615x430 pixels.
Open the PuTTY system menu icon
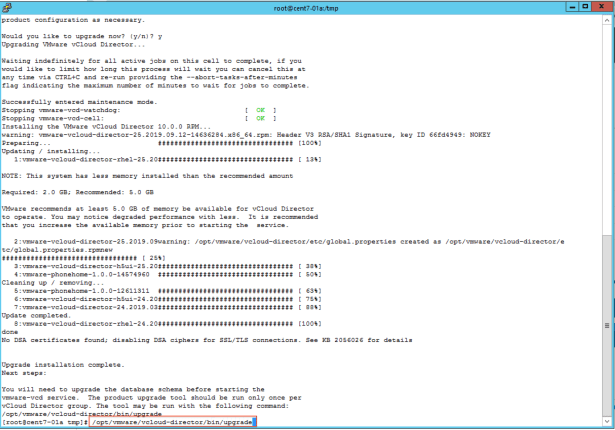point(7,7)
